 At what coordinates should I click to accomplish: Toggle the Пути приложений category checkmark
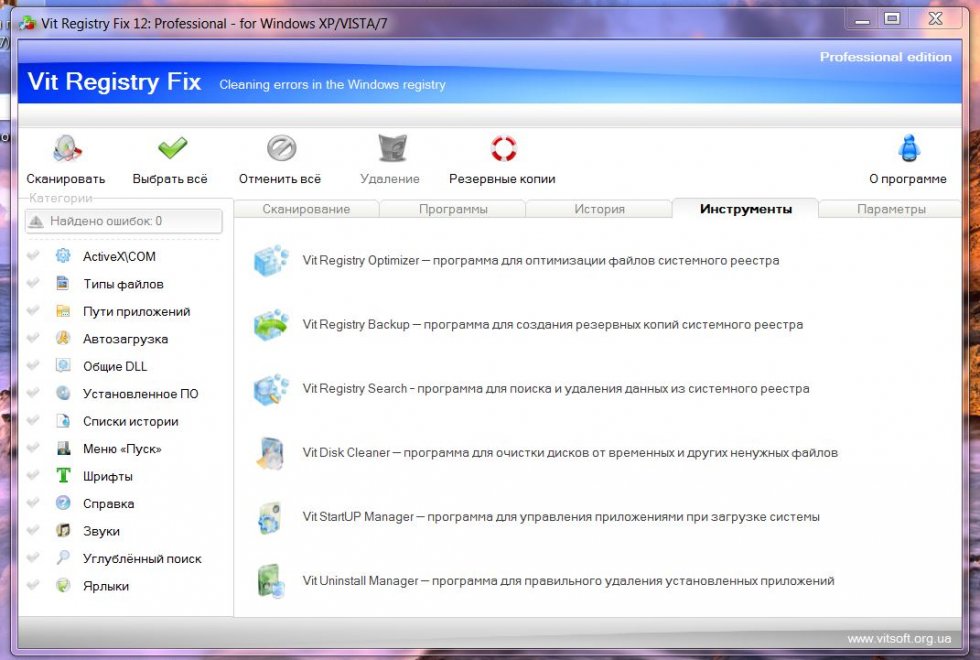click(x=33, y=310)
